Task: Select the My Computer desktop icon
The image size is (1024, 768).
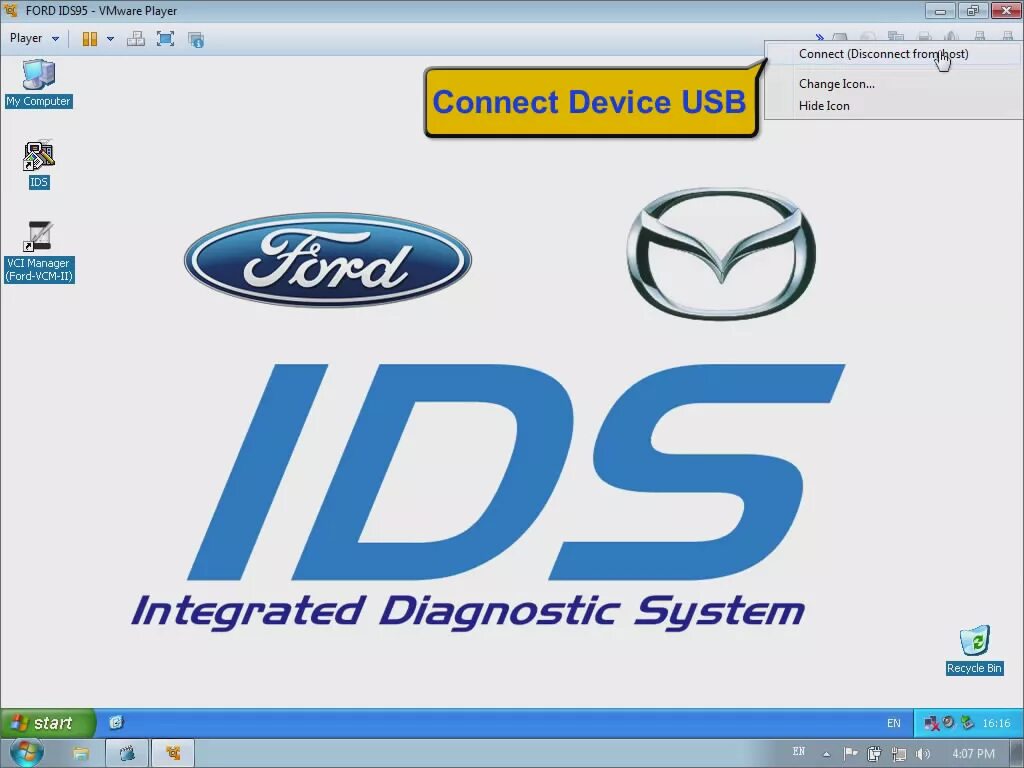Action: 39,83
